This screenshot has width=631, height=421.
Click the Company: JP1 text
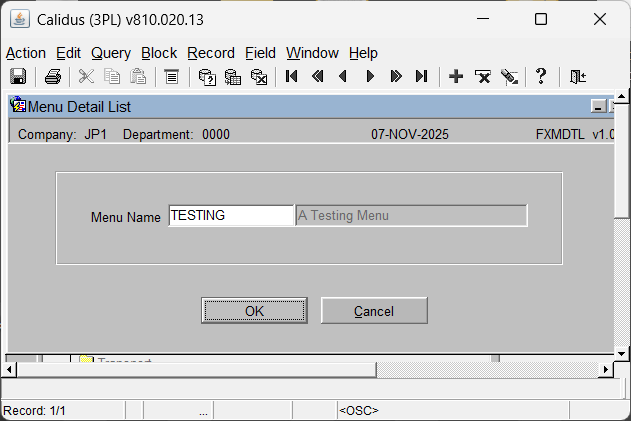(x=62, y=134)
